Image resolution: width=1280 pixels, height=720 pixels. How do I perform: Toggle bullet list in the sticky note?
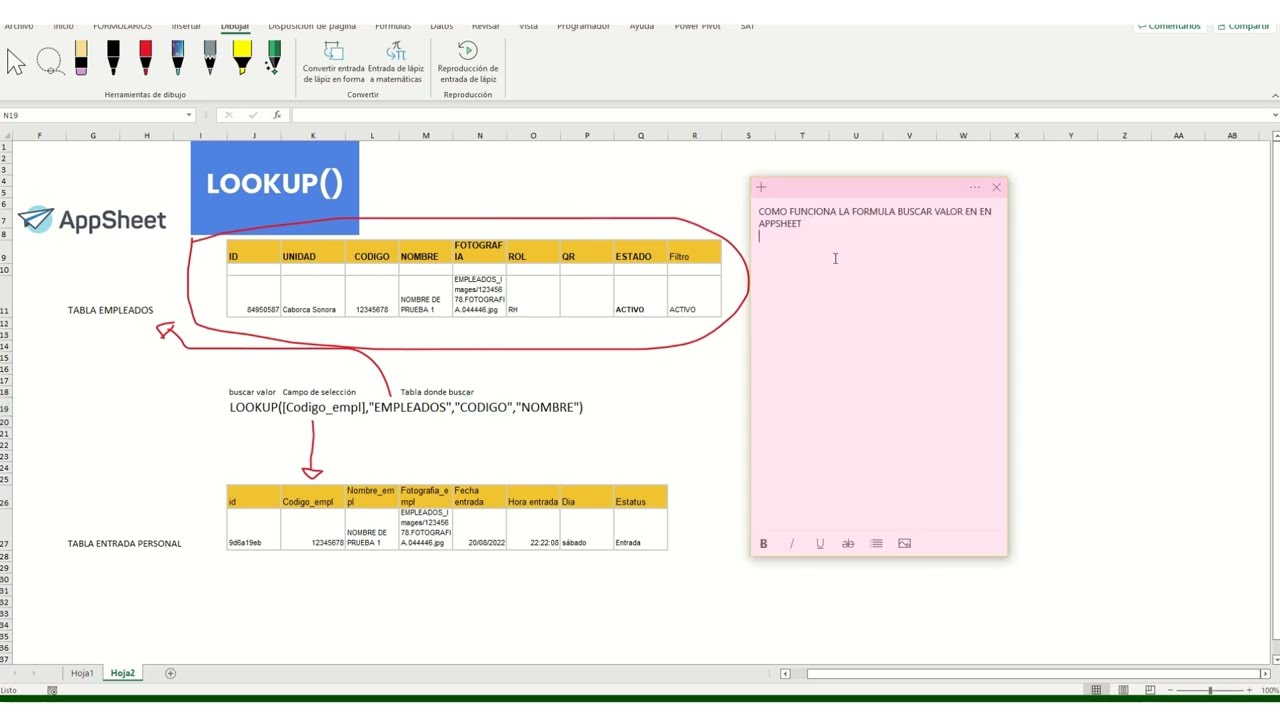pyautogui.click(x=876, y=544)
